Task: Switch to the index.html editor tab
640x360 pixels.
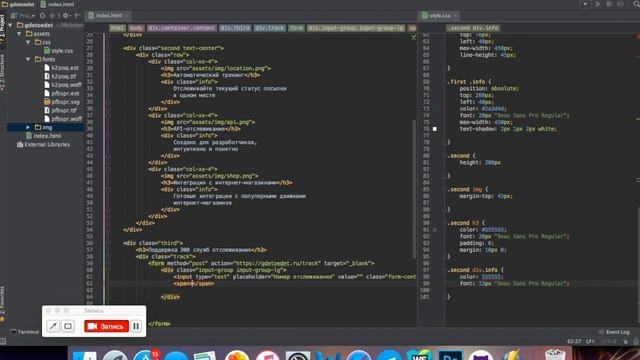Action: coord(109,16)
